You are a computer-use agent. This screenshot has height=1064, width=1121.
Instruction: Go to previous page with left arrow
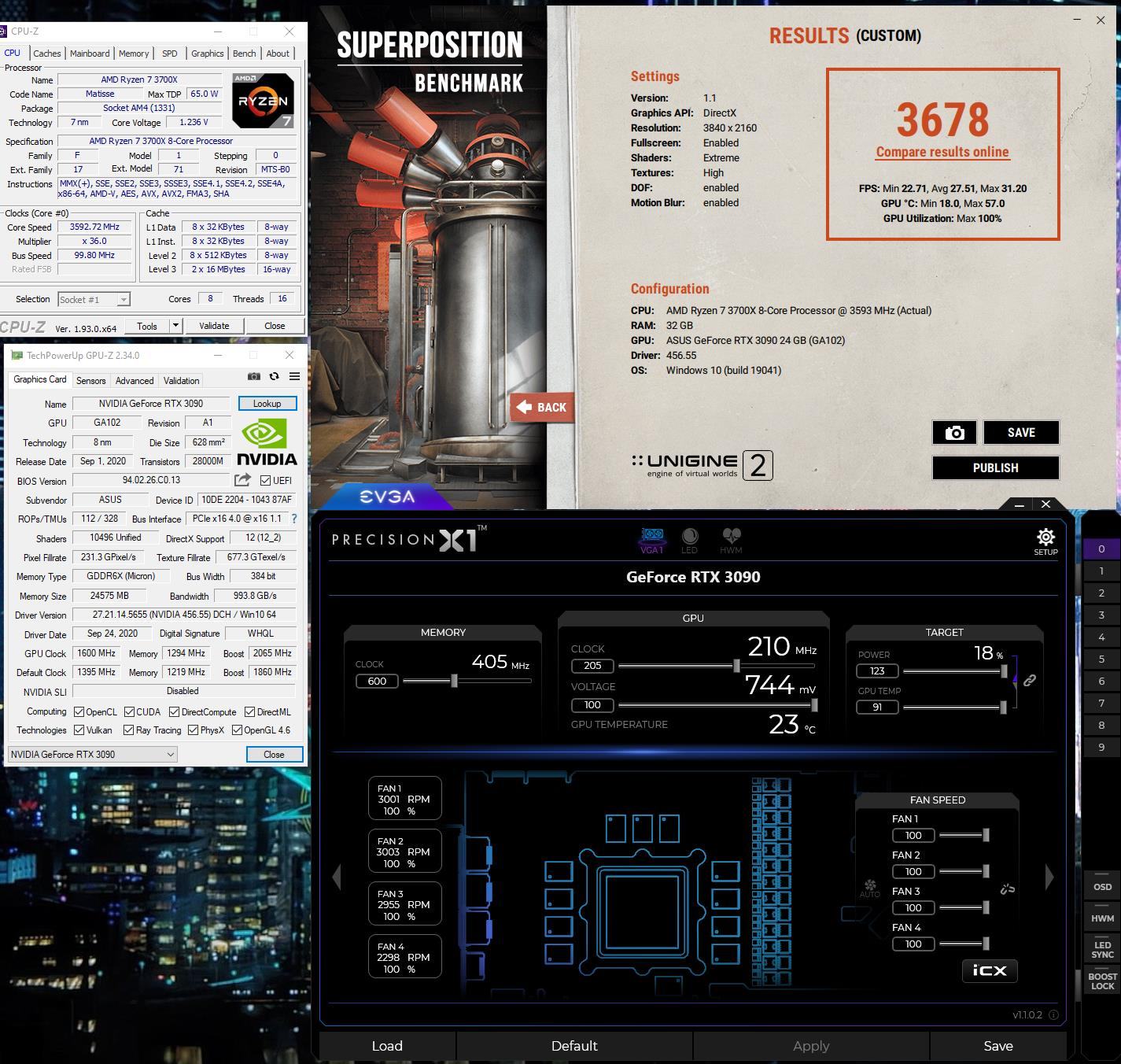(x=337, y=877)
